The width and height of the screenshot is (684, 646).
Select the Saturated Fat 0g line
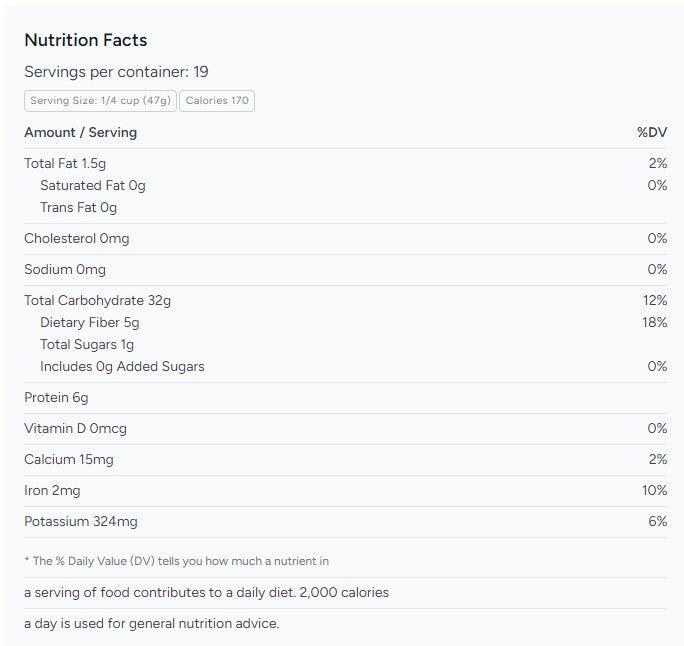(92, 185)
